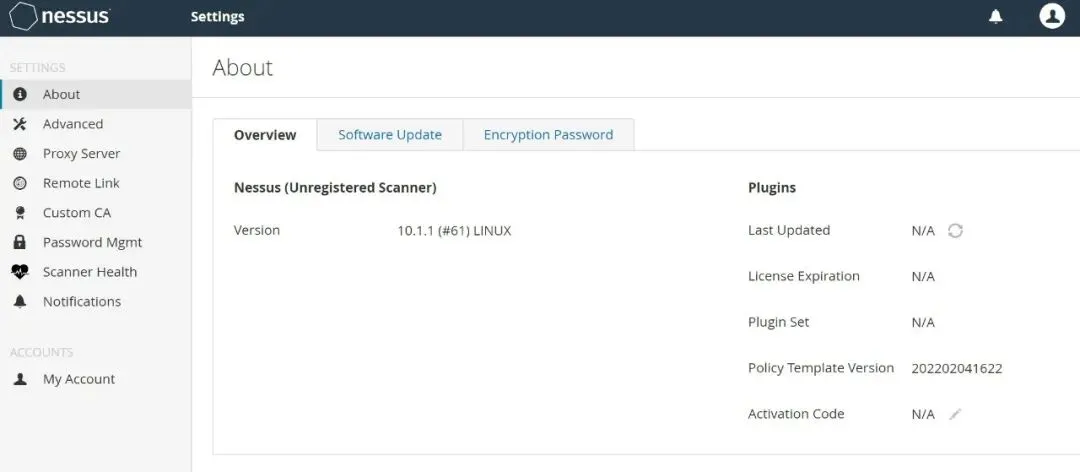Image resolution: width=1080 pixels, height=472 pixels.
Task: Click the Last Updated label
Action: [789, 231]
